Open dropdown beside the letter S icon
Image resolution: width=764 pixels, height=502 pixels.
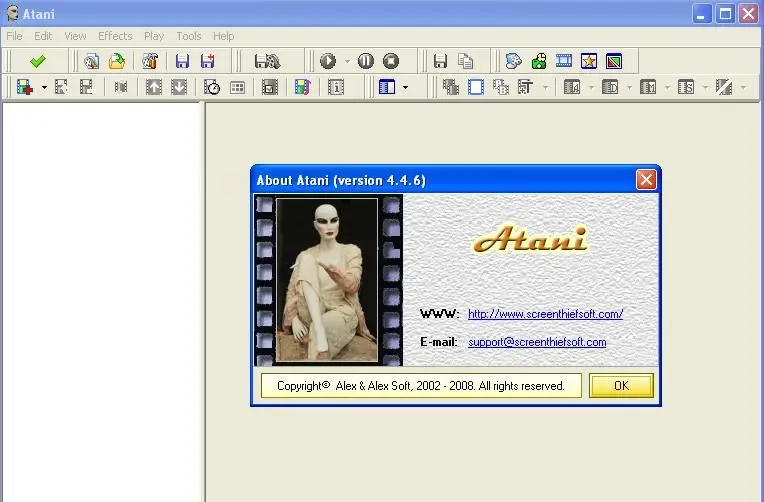pos(706,88)
